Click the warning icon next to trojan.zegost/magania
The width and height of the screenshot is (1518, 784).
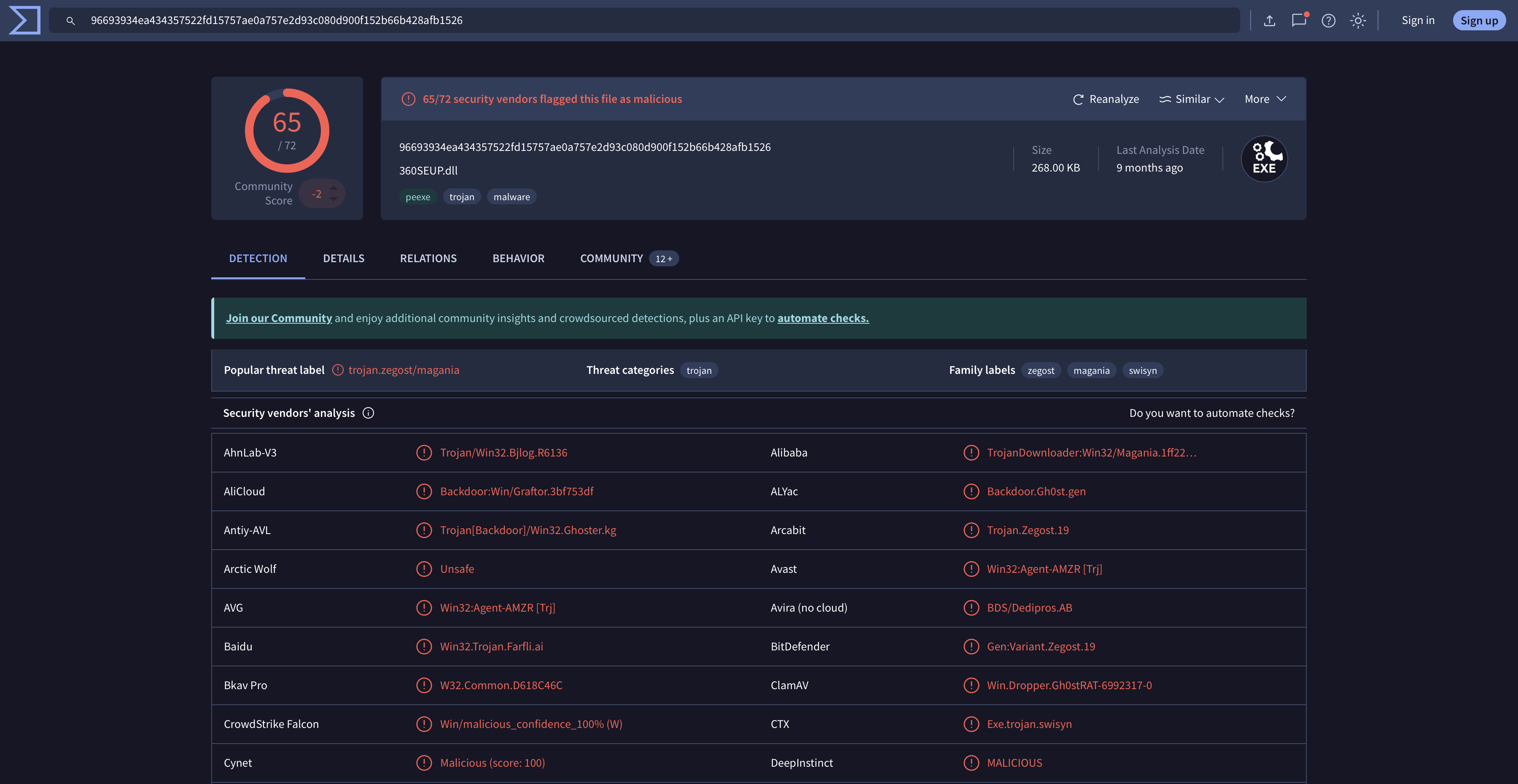[x=338, y=370]
